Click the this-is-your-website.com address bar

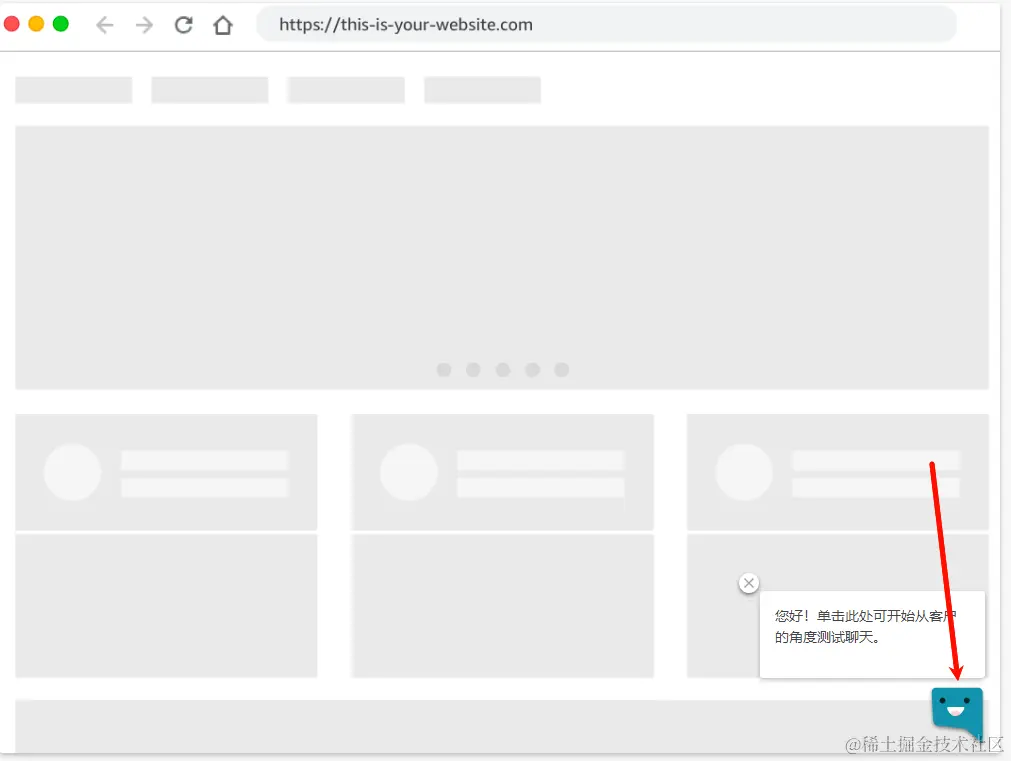click(x=606, y=25)
